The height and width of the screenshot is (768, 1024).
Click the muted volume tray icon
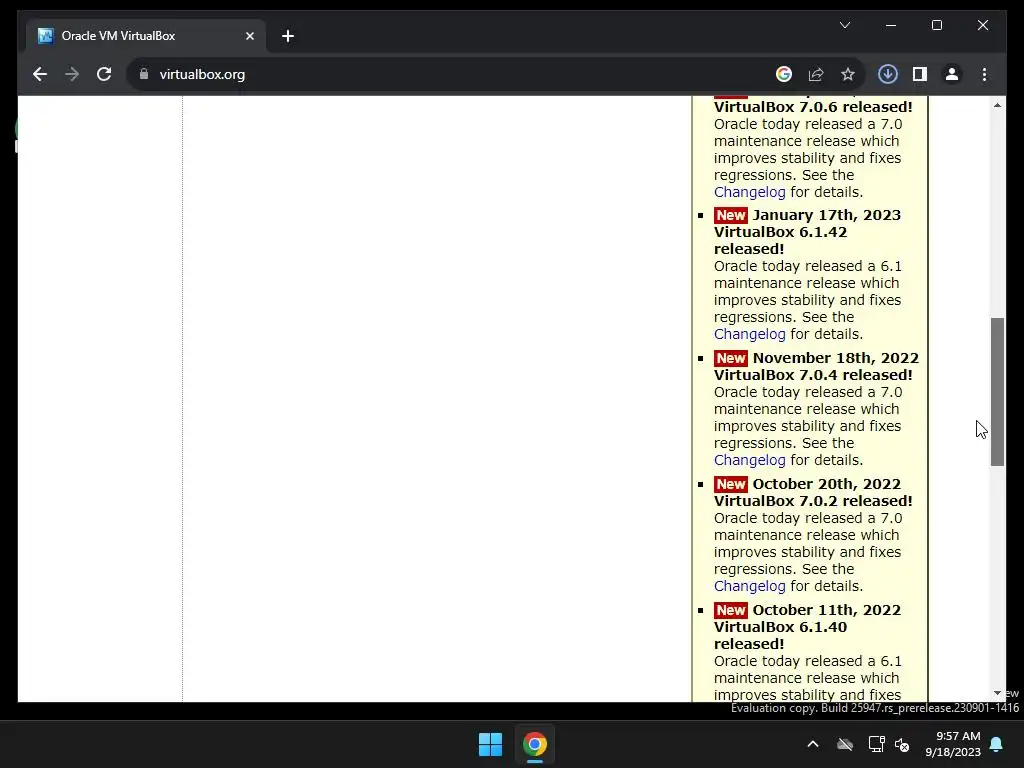[x=903, y=744]
